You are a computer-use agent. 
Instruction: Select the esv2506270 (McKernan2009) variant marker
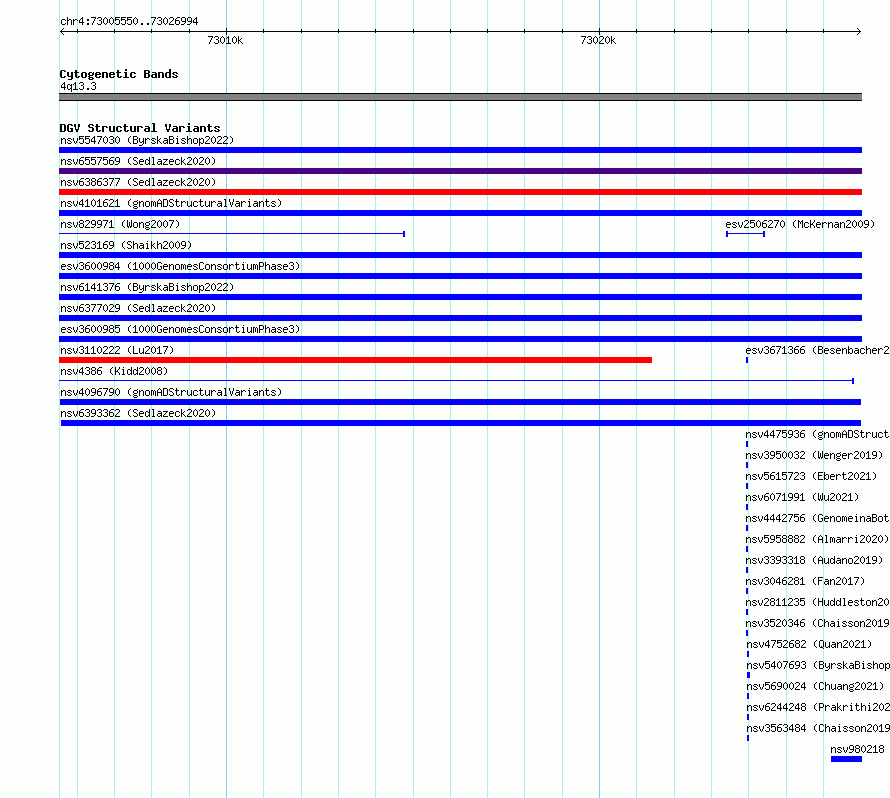click(745, 234)
